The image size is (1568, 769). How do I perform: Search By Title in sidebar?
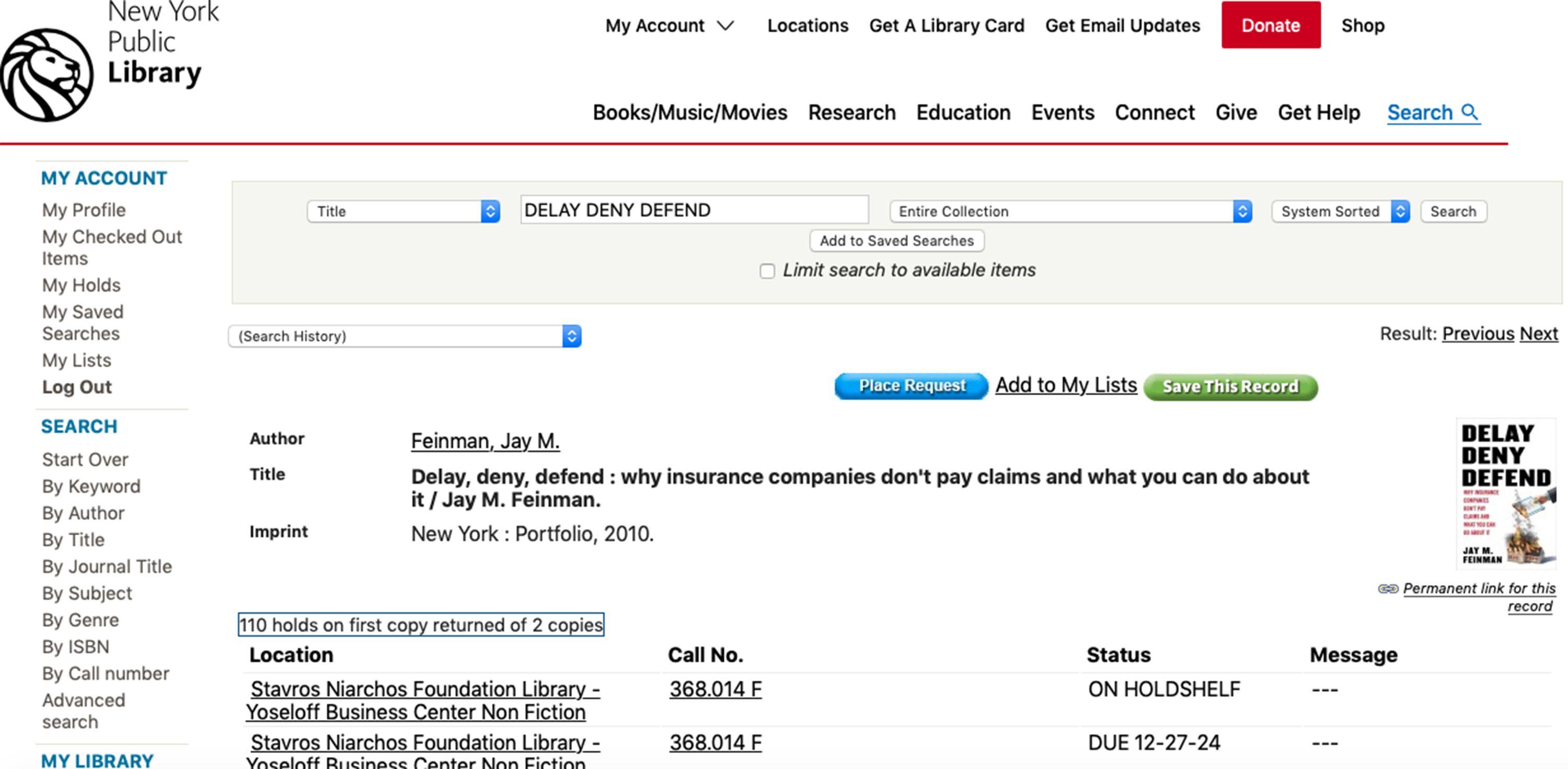pyautogui.click(x=73, y=540)
